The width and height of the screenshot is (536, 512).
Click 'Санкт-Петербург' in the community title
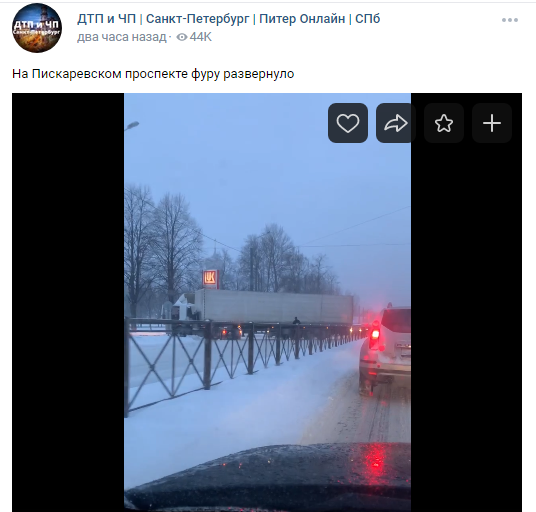pyautogui.click(x=198, y=19)
